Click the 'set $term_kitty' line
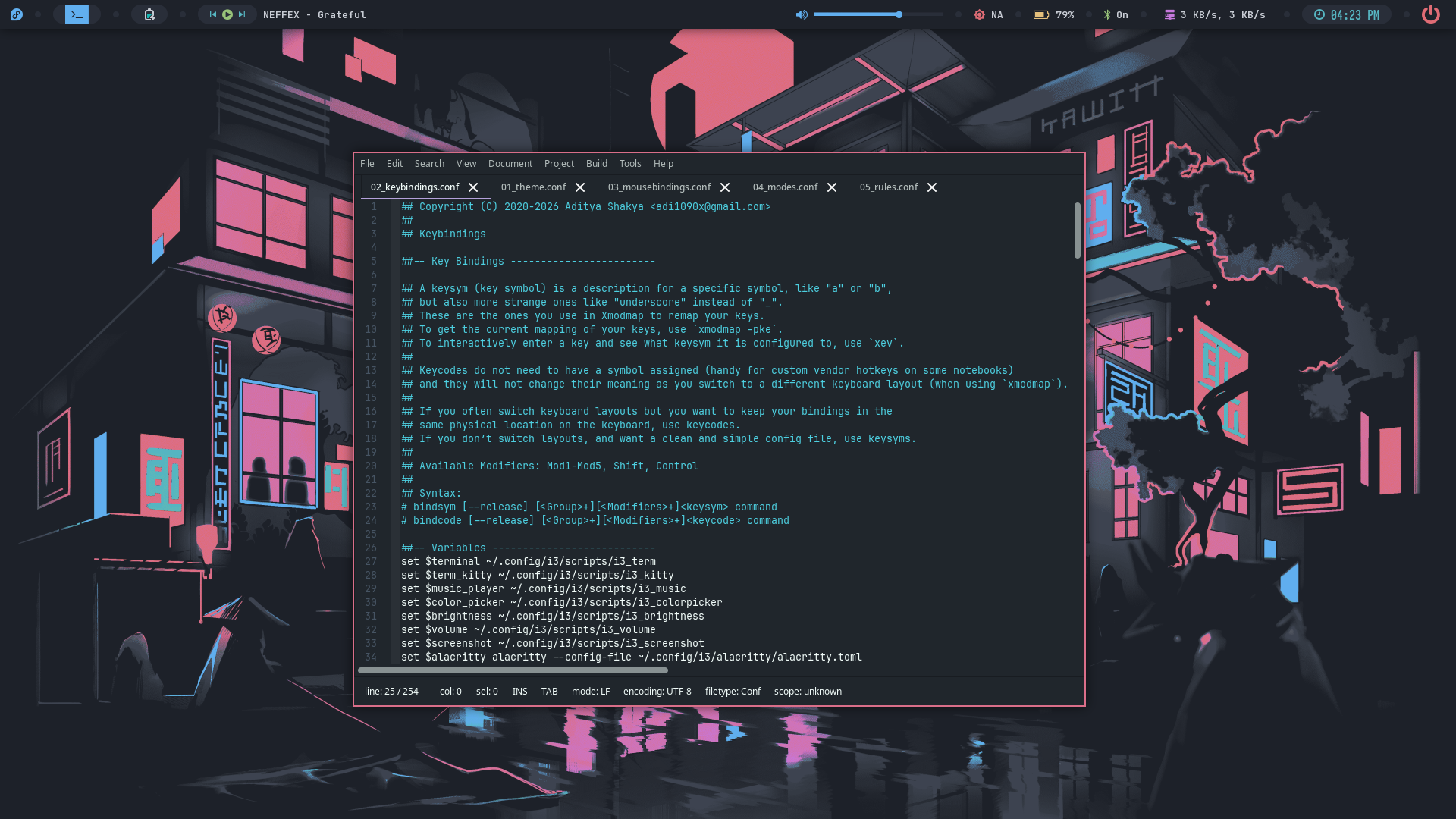This screenshot has width=1456, height=819. [538, 575]
